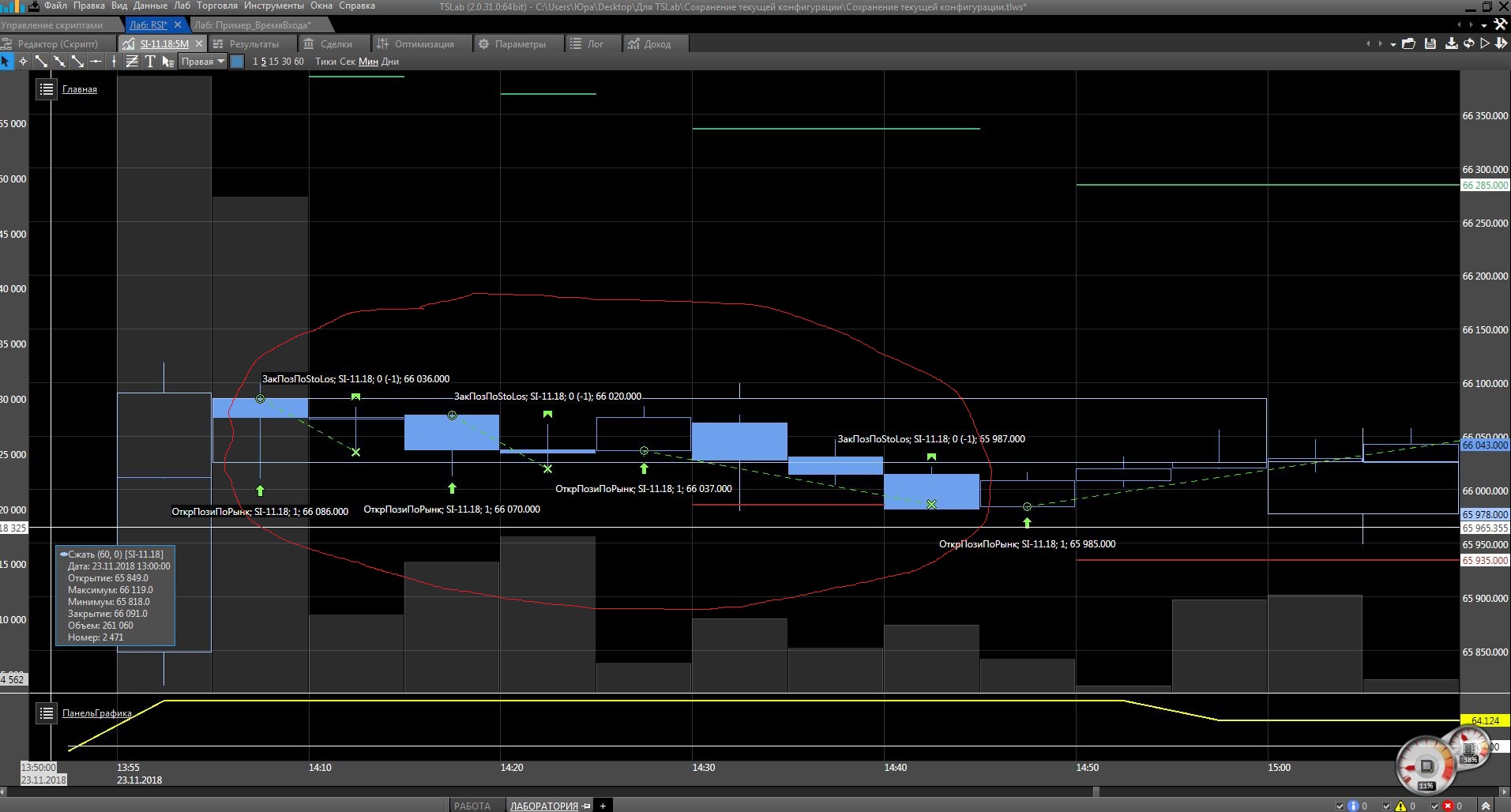Viewport: 1511px width, 812px height.
Task: Click the refresh arrows icon
Action: (x=1468, y=44)
